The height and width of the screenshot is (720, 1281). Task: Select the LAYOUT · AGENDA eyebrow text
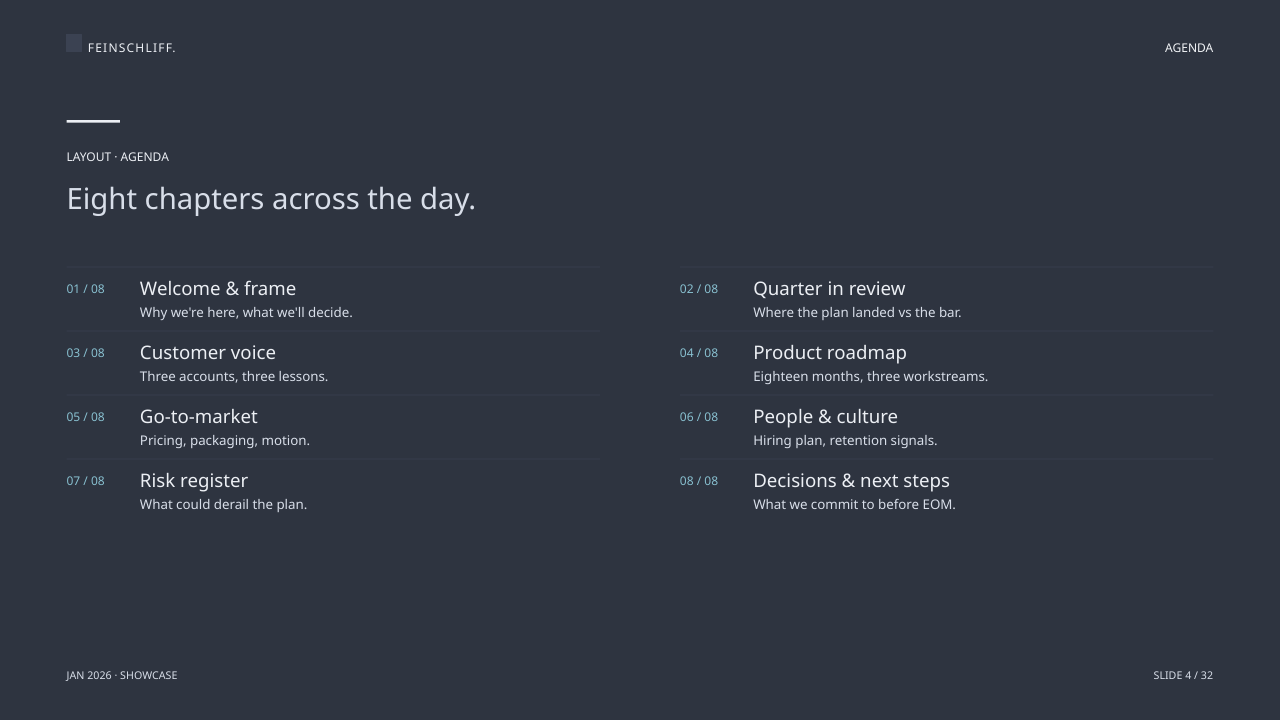[x=118, y=157]
